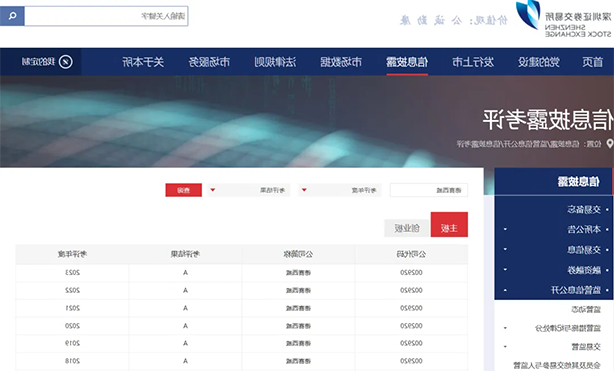Viewport: 614px width, 371px height.
Task: Open the 监管措施与纪律处分 submenu link
Action: pos(568,328)
